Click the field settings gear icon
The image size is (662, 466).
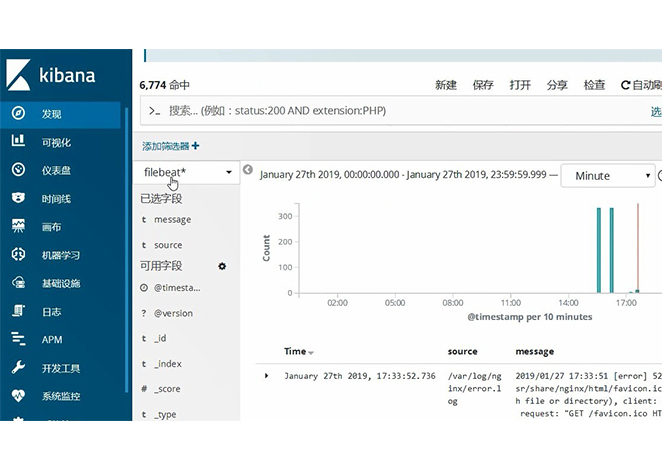pyautogui.click(x=222, y=266)
